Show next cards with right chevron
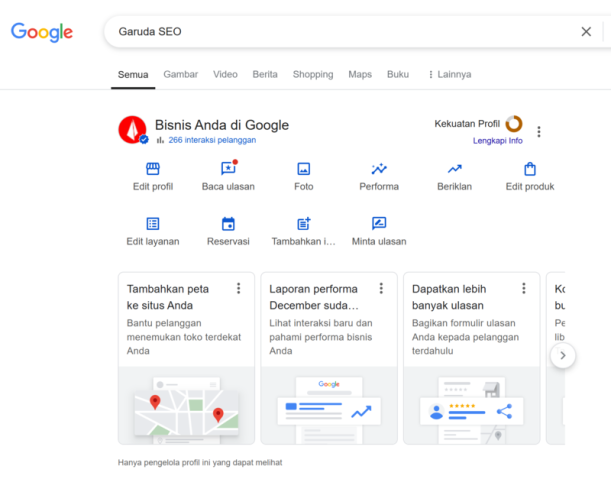Viewport: 611px width, 479px height. (x=563, y=355)
